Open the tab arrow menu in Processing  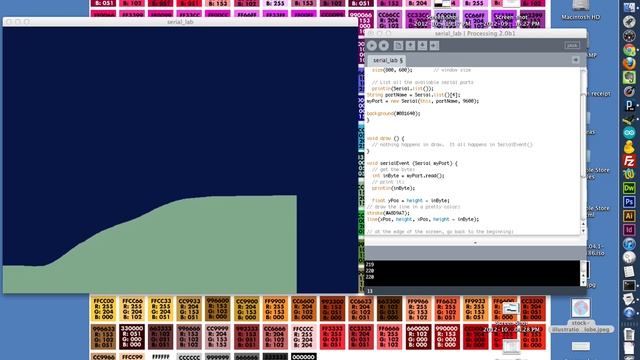(x=576, y=60)
